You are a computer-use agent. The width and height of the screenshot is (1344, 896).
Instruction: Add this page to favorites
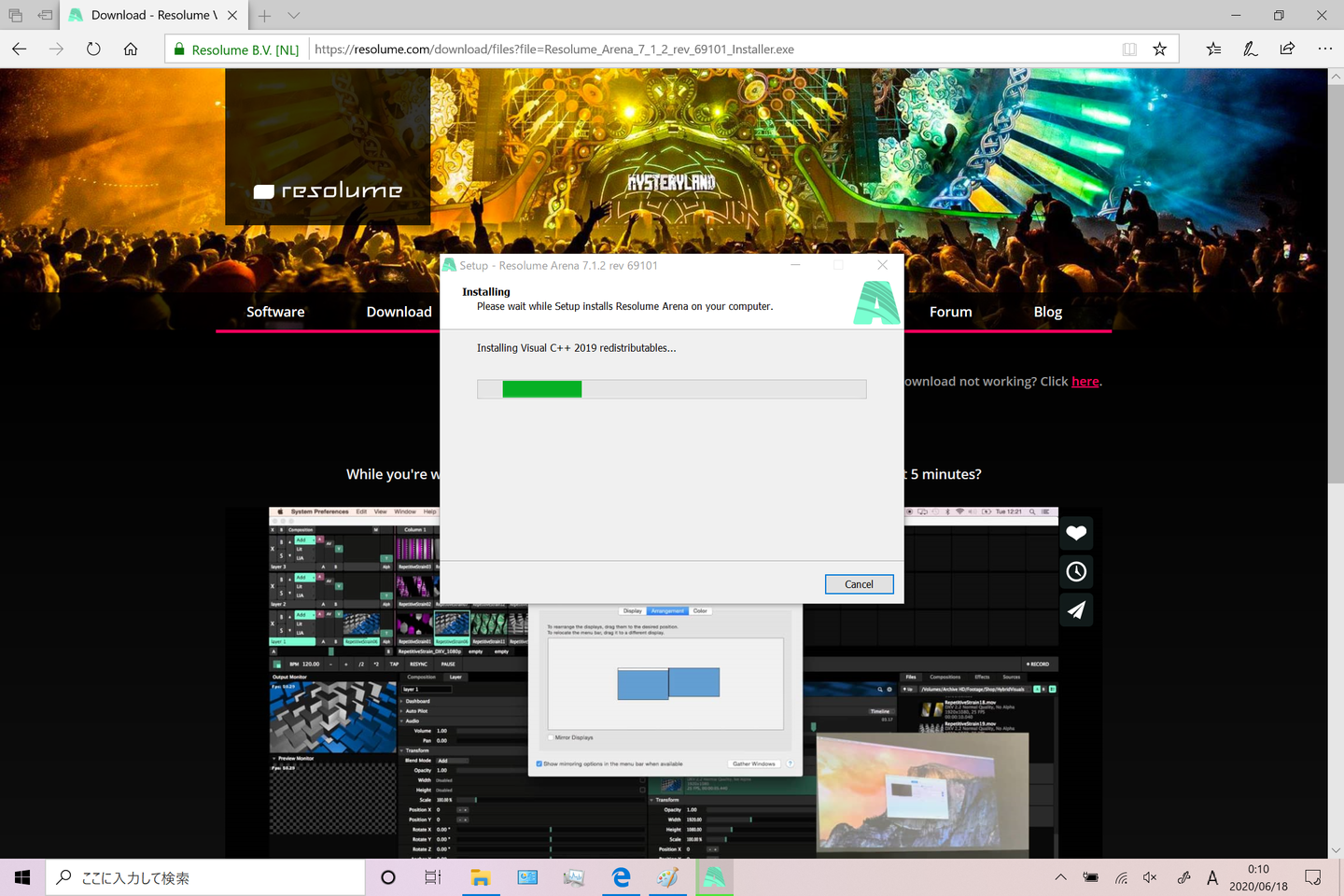pyautogui.click(x=1160, y=49)
